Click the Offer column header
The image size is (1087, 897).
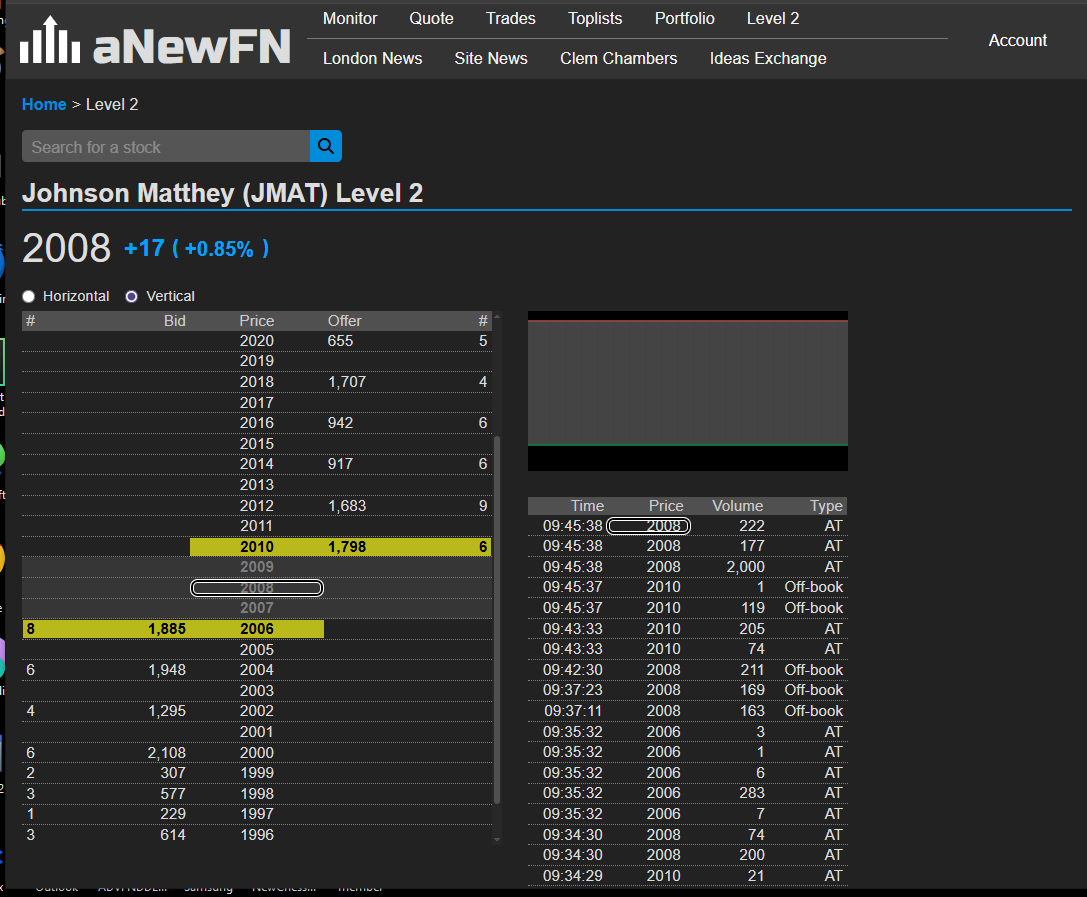click(345, 321)
